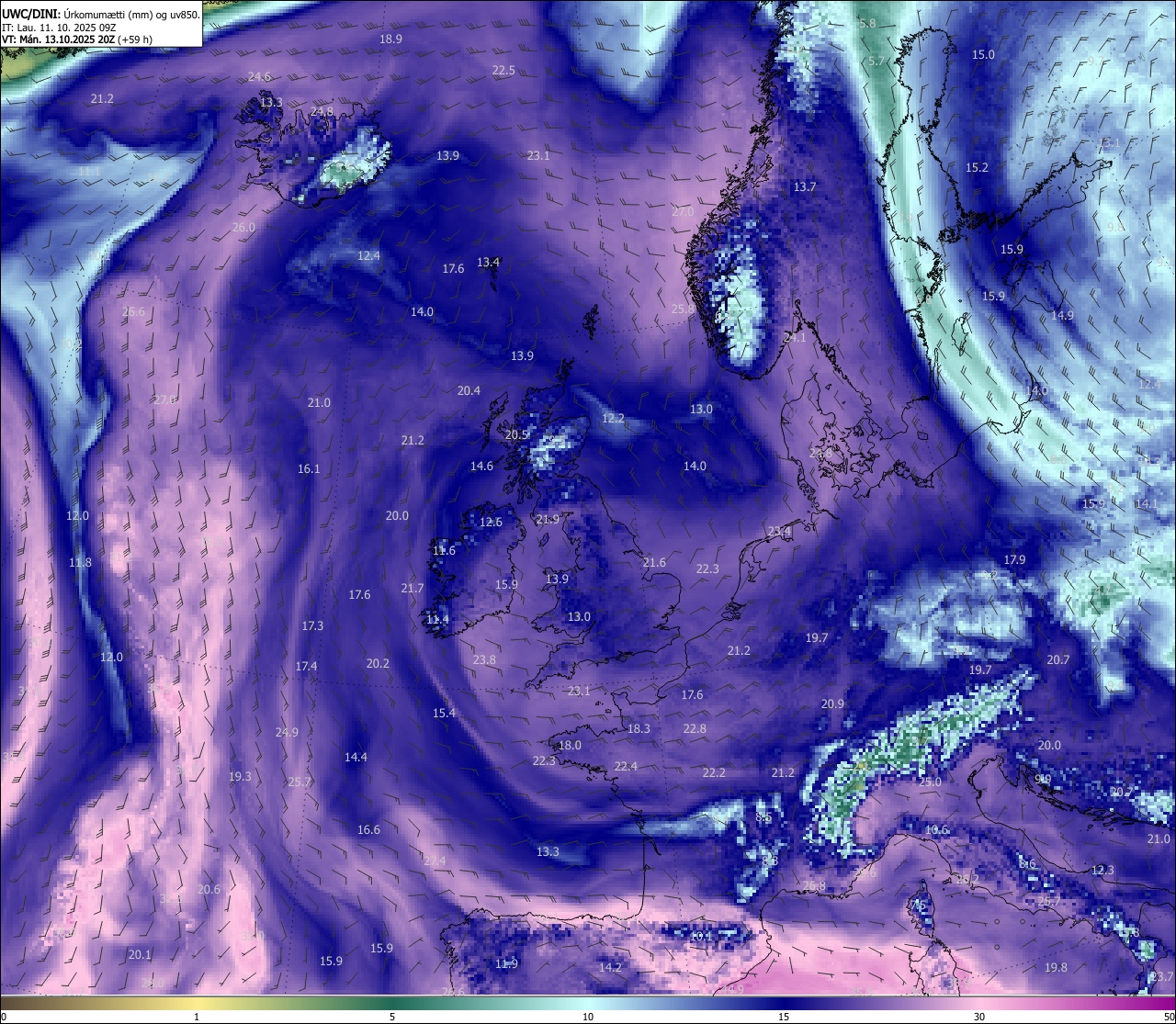The image size is (1176, 1024).
Task: Click the map value 19.3
Action: pos(240,776)
